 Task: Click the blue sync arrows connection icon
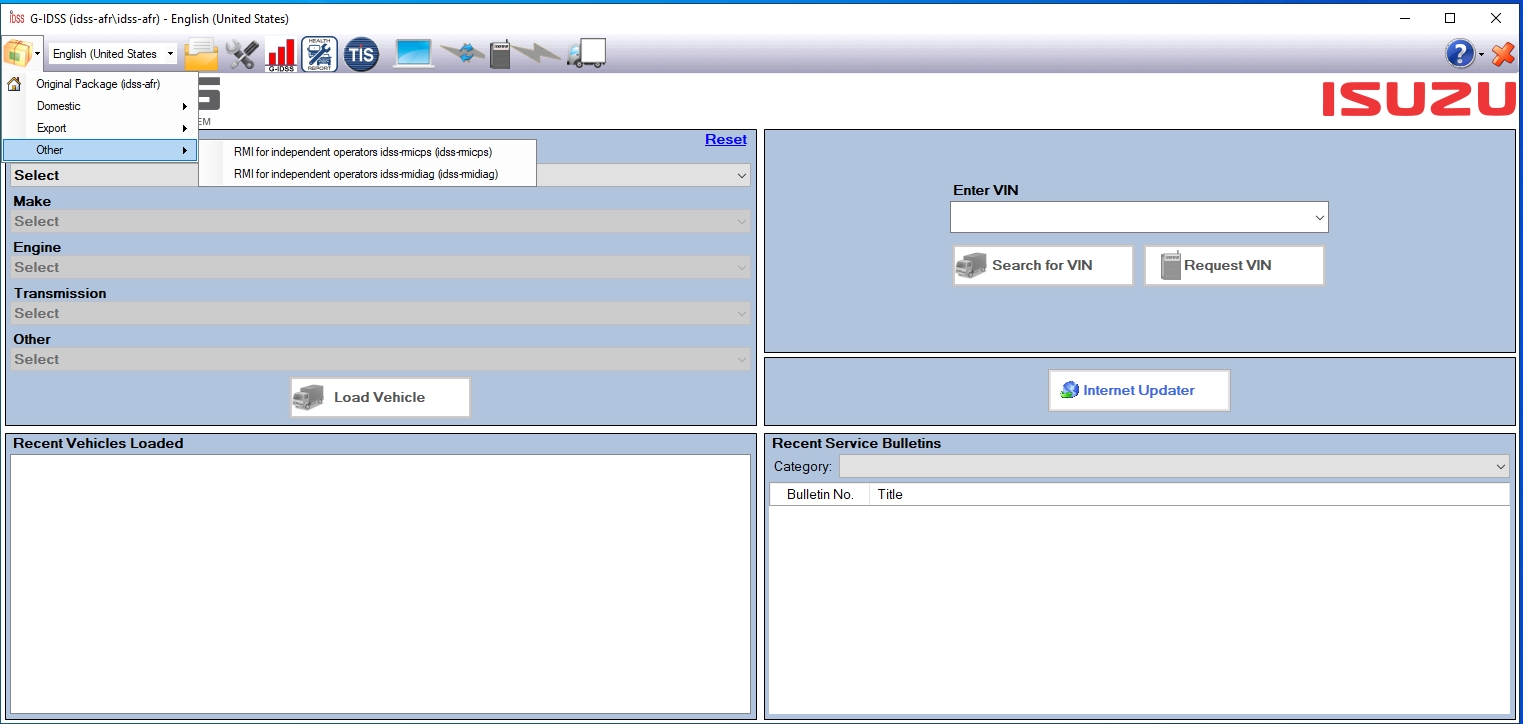pos(462,53)
